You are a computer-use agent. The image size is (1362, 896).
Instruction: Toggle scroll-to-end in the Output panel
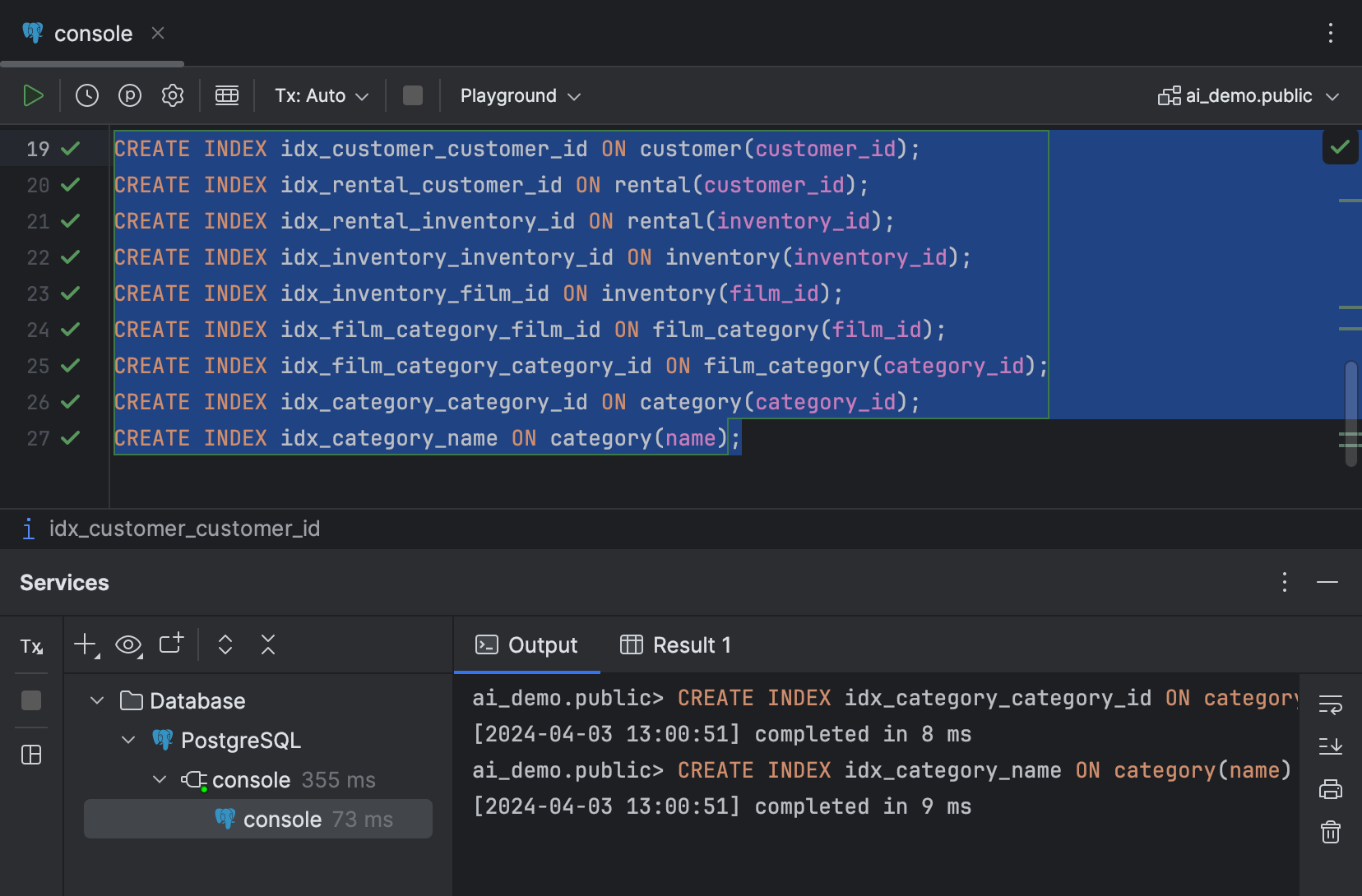[1331, 746]
